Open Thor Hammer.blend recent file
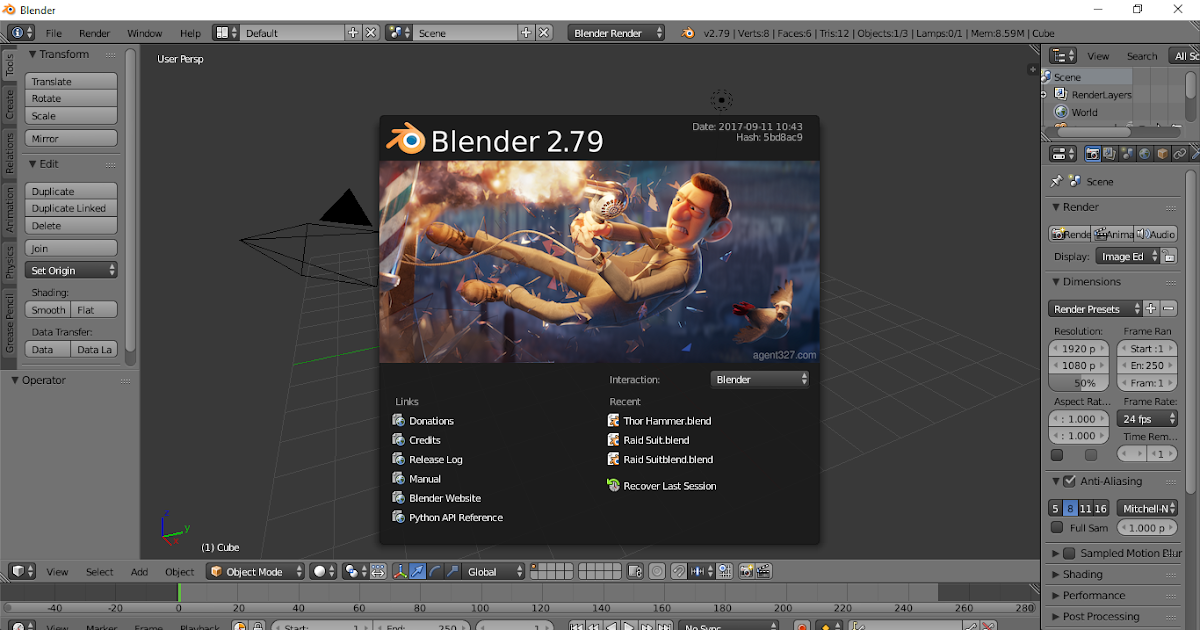 tap(660, 421)
